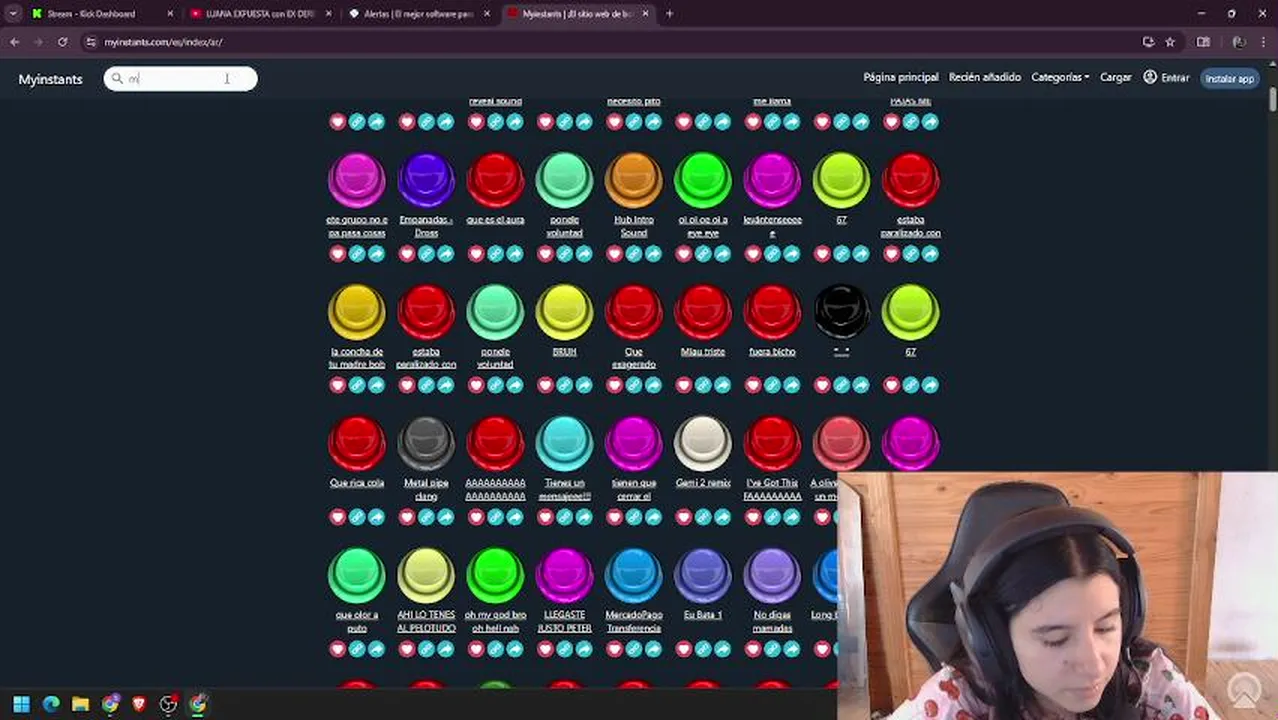Go back with browser back arrow

click(14, 42)
